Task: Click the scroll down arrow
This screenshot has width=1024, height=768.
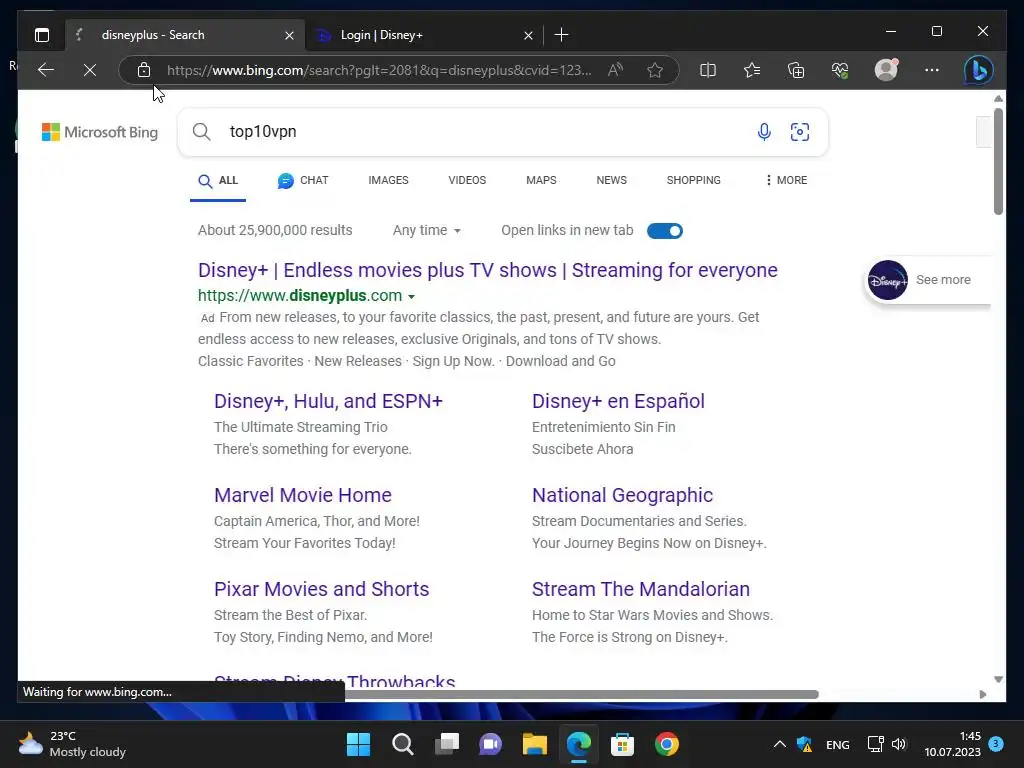Action: pyautogui.click(x=998, y=680)
